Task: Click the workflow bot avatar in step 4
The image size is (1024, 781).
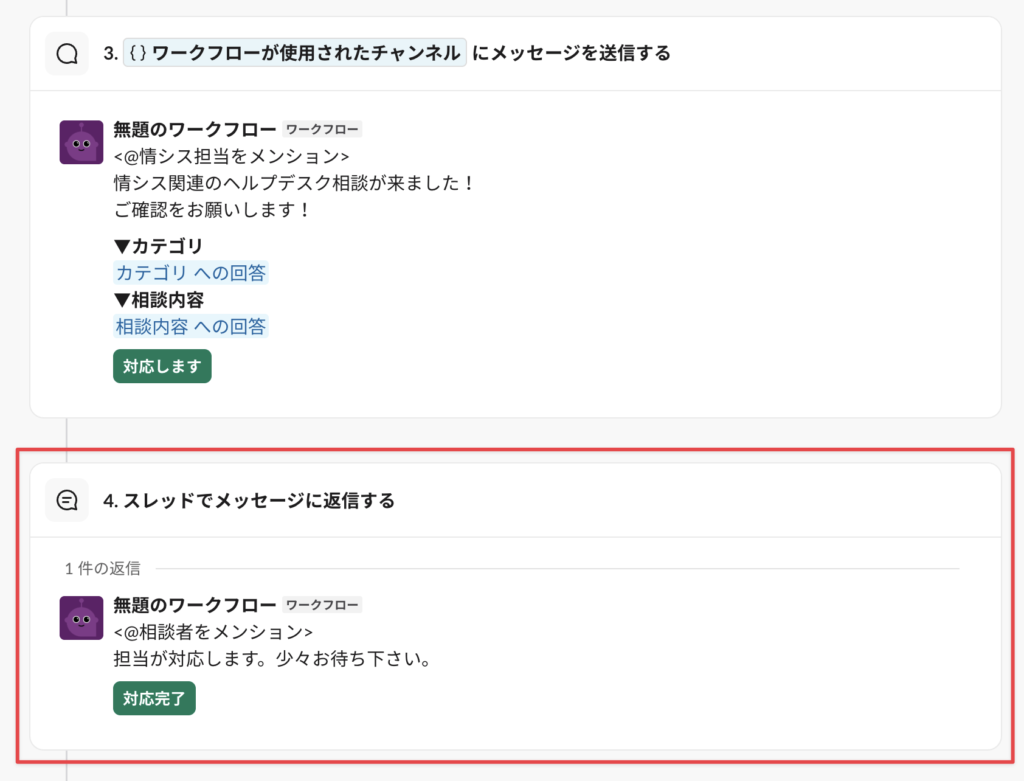Action: pyautogui.click(x=81, y=618)
